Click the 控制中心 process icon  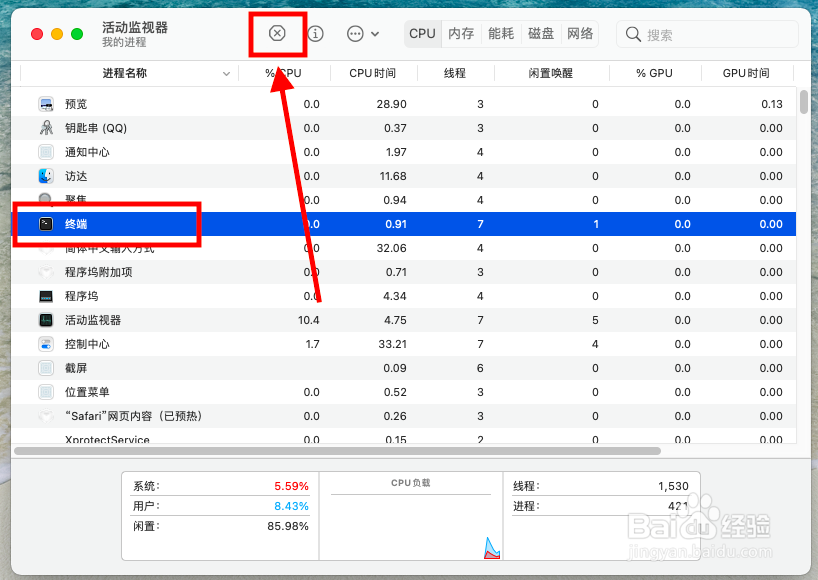click(44, 344)
